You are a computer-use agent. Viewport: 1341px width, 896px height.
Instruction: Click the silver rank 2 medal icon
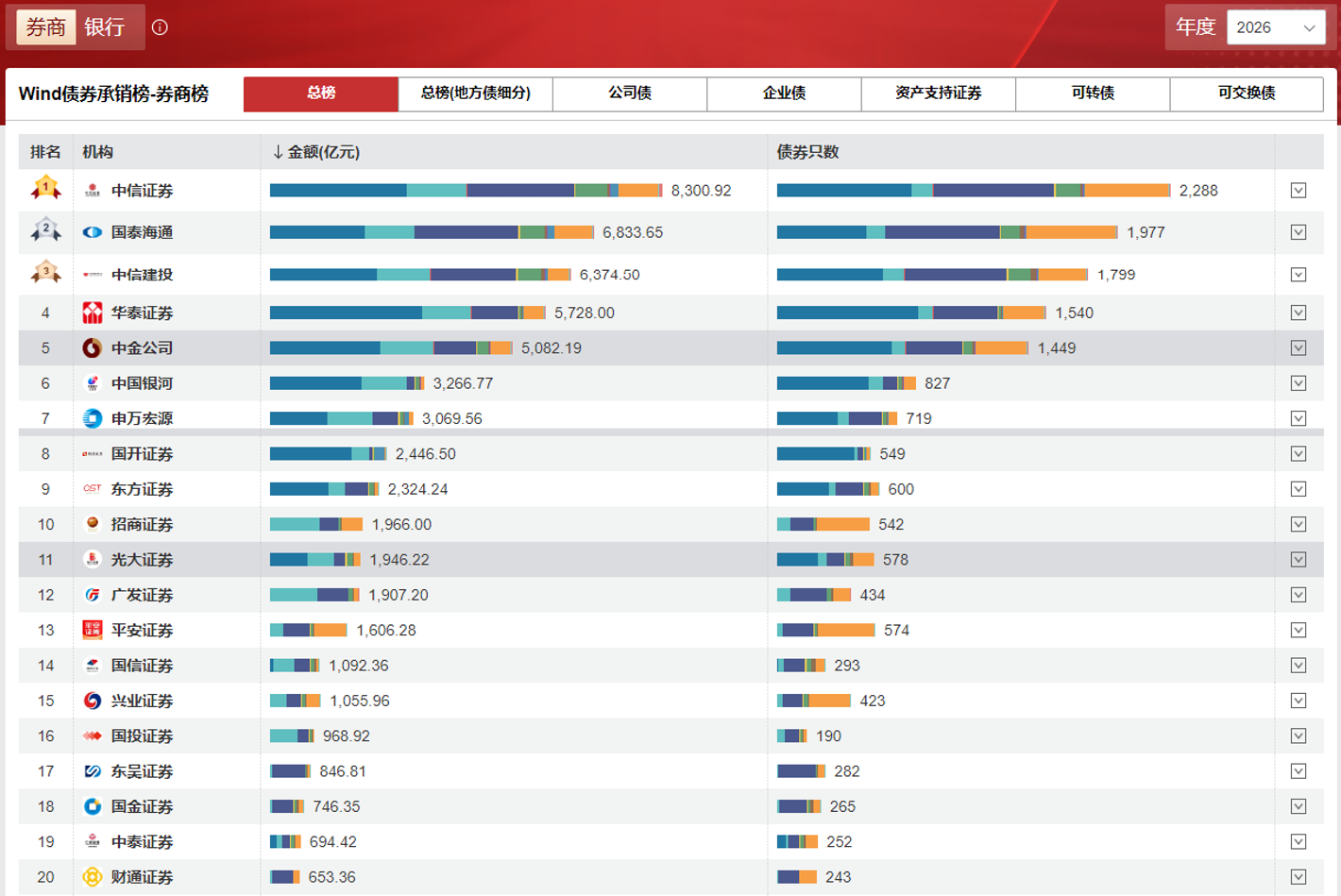pos(45,231)
